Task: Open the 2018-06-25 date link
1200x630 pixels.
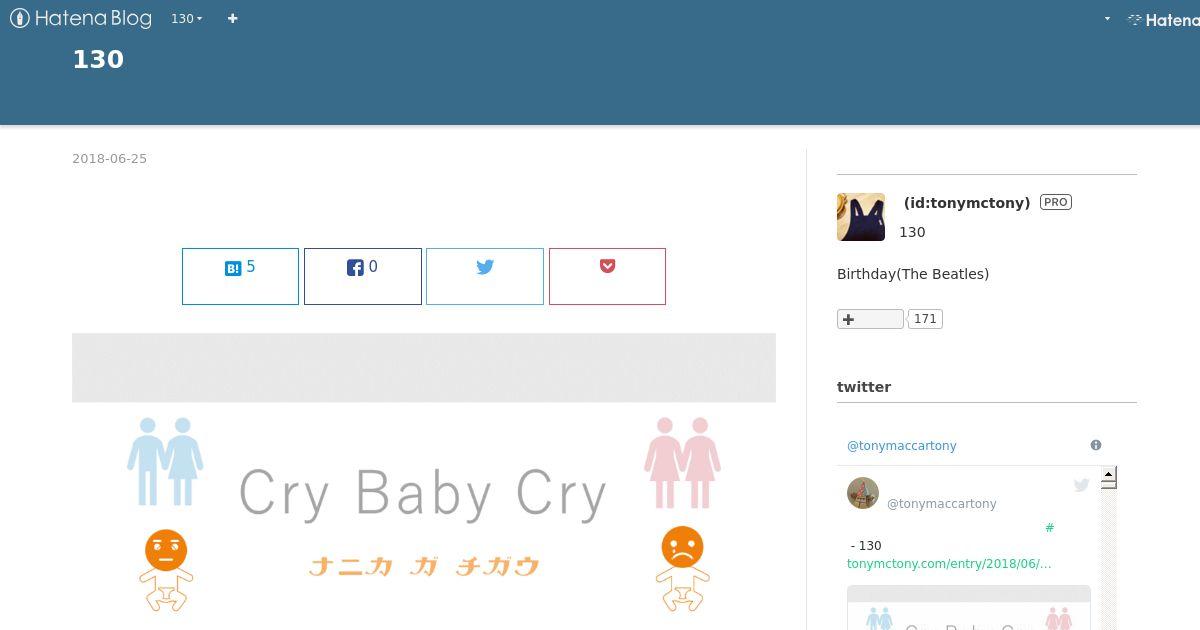Action: click(110, 159)
